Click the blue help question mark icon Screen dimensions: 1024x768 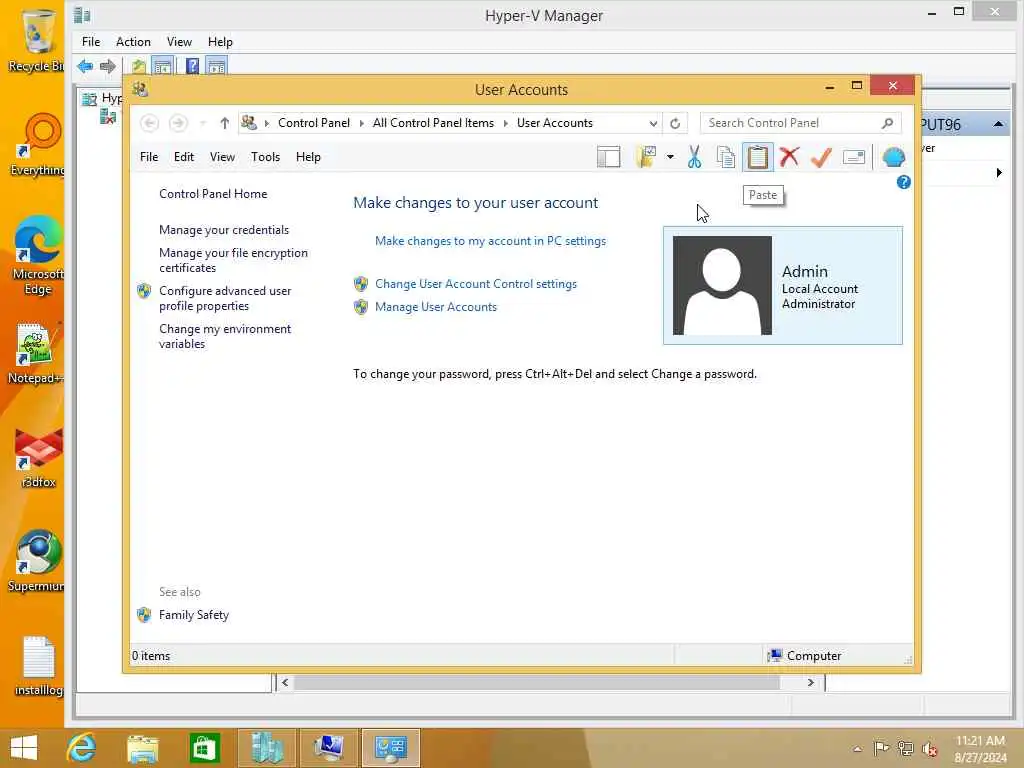click(x=903, y=183)
